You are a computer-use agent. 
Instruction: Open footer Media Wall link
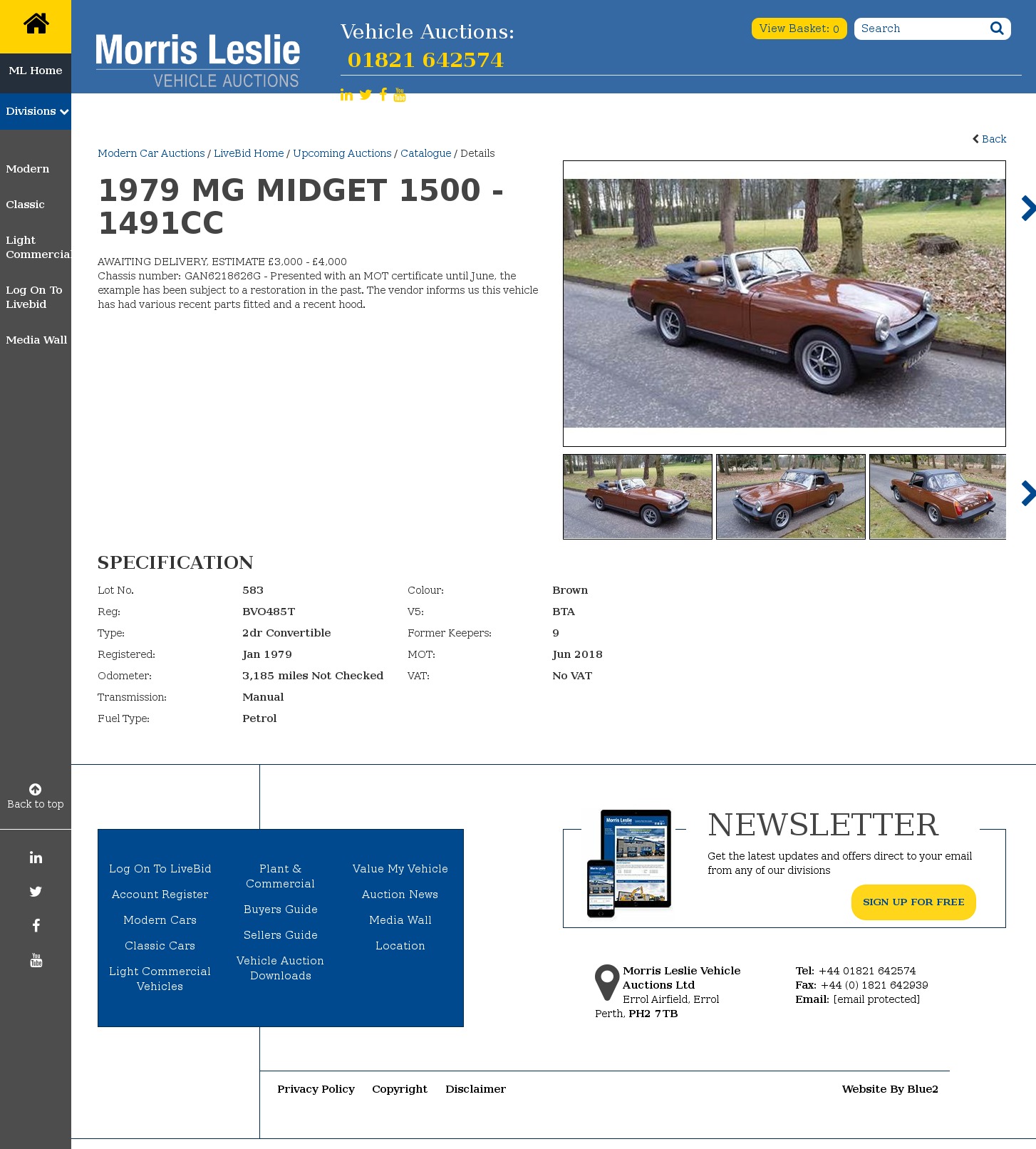click(x=400, y=920)
